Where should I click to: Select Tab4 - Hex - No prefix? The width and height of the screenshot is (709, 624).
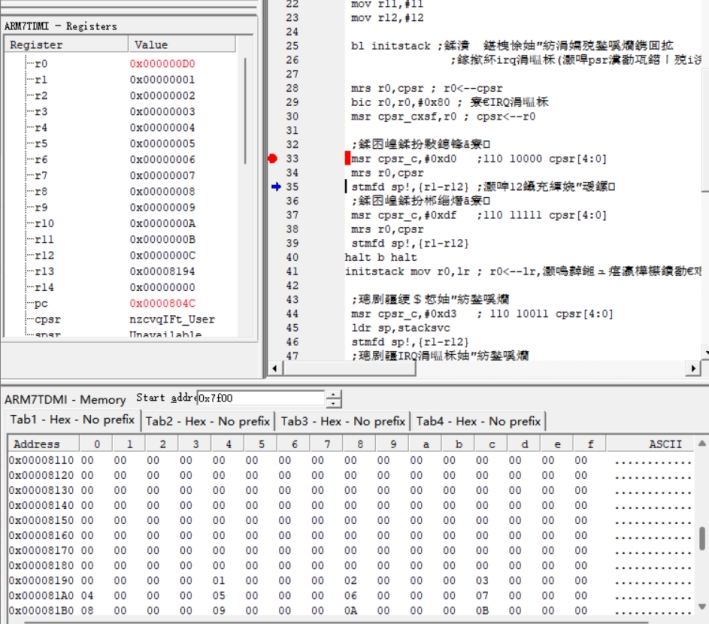pos(478,422)
